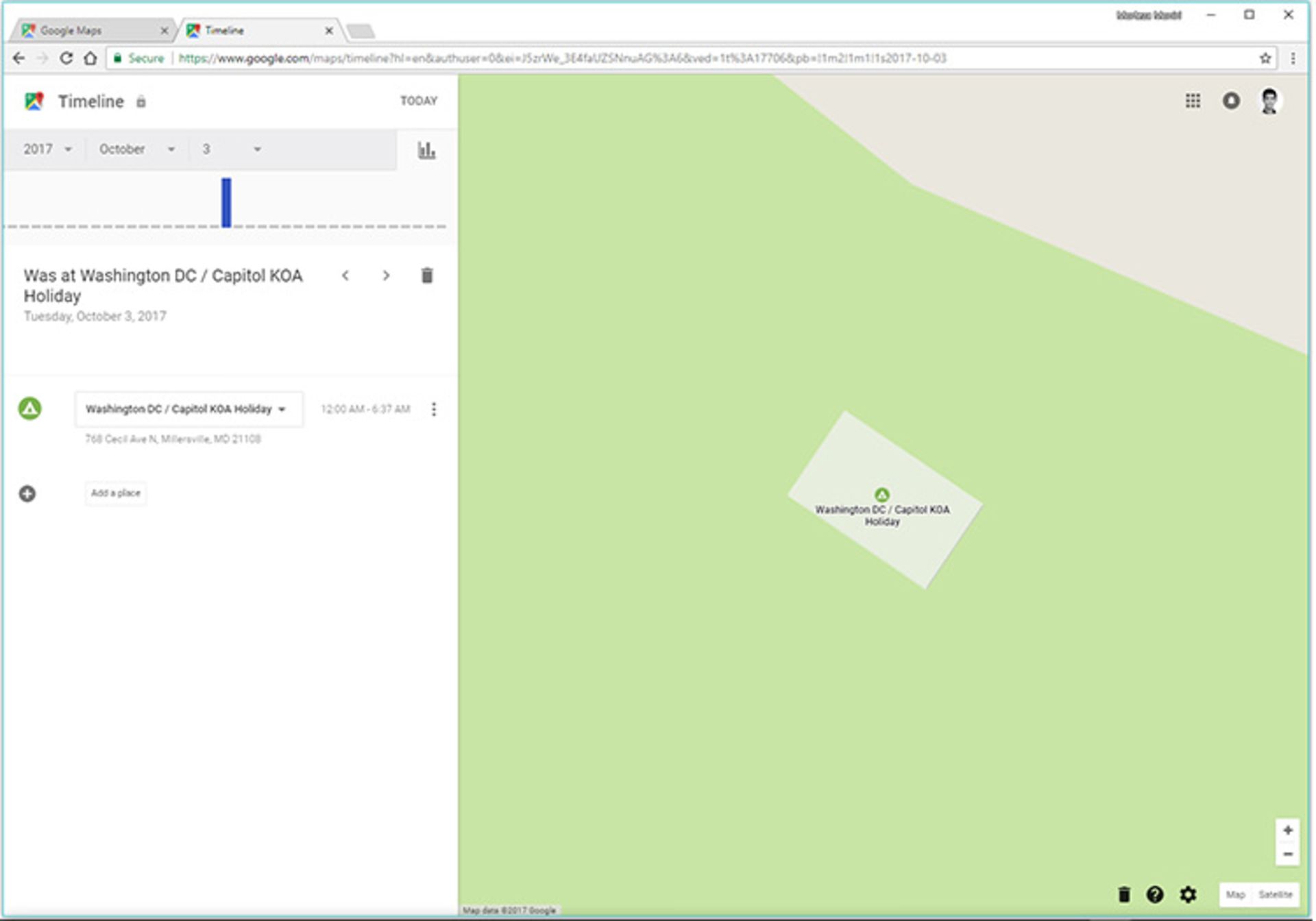Switch to Map view
Screen dimensions: 1316x921
coord(1235,894)
